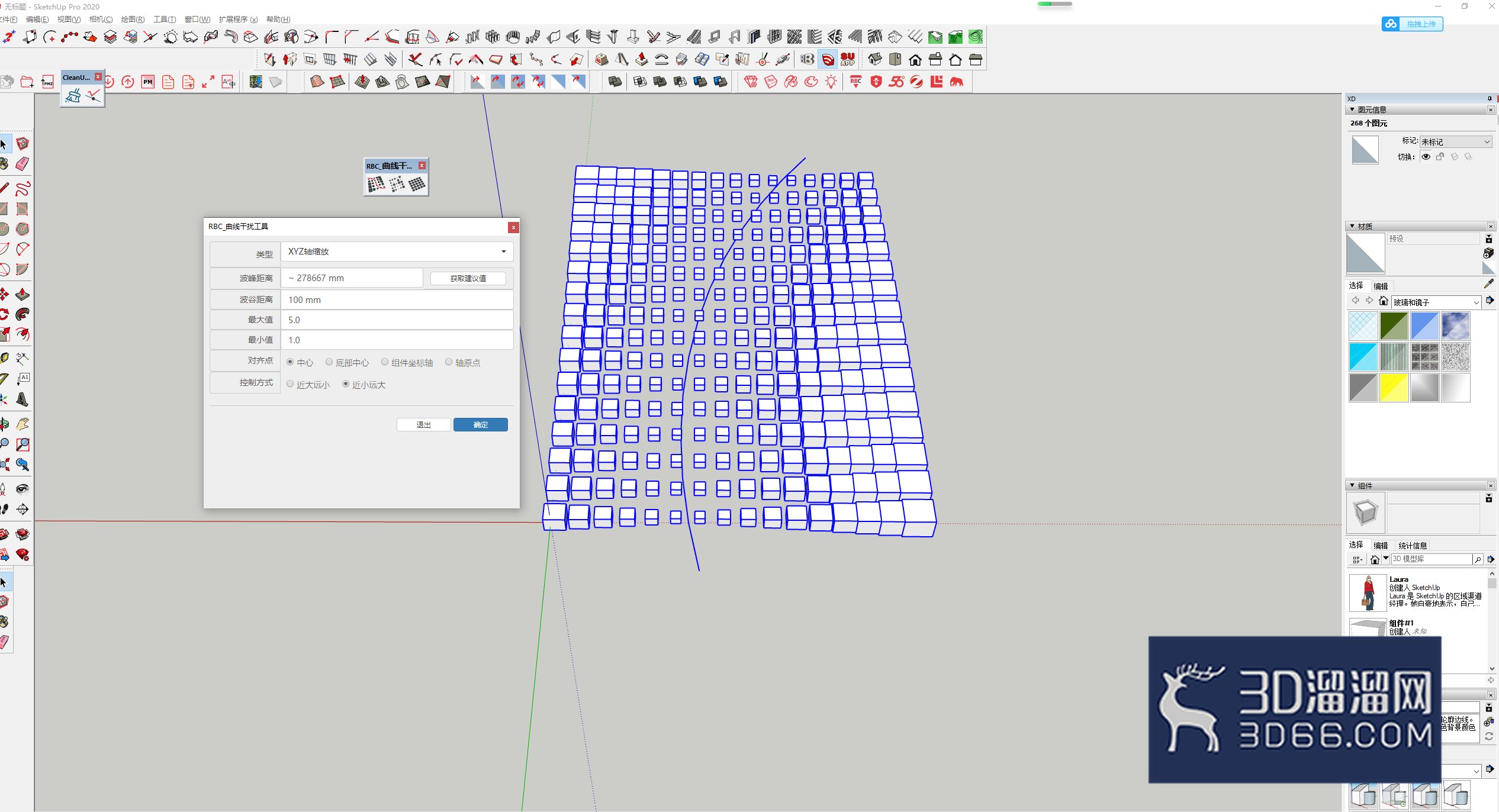Toggle the entity lock icon
Screen dimensions: 1499x812
coord(1440,157)
